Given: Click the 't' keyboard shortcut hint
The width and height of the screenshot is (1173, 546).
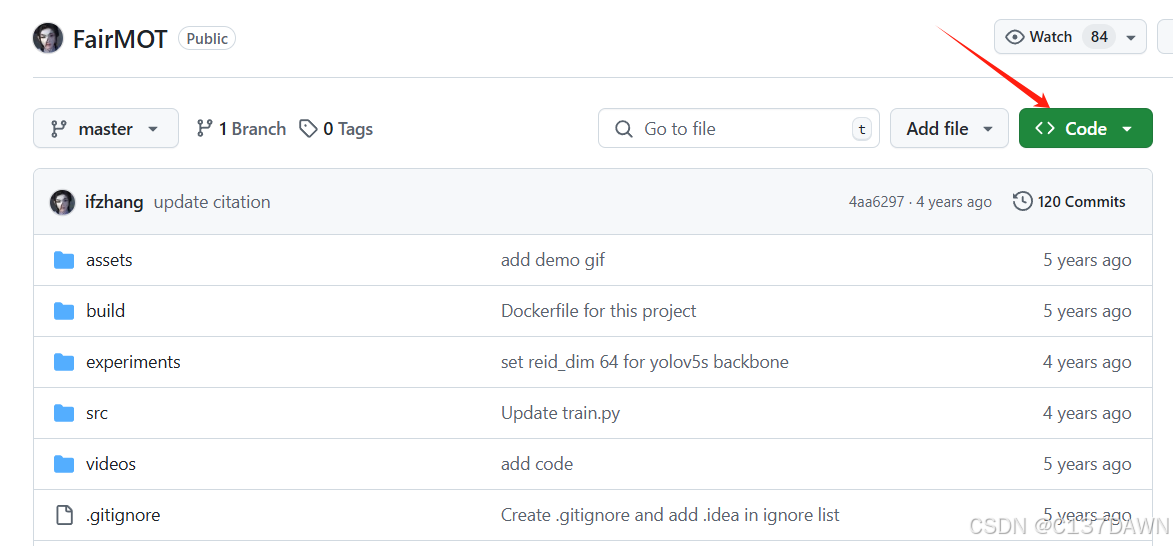Looking at the screenshot, I should tap(862, 129).
